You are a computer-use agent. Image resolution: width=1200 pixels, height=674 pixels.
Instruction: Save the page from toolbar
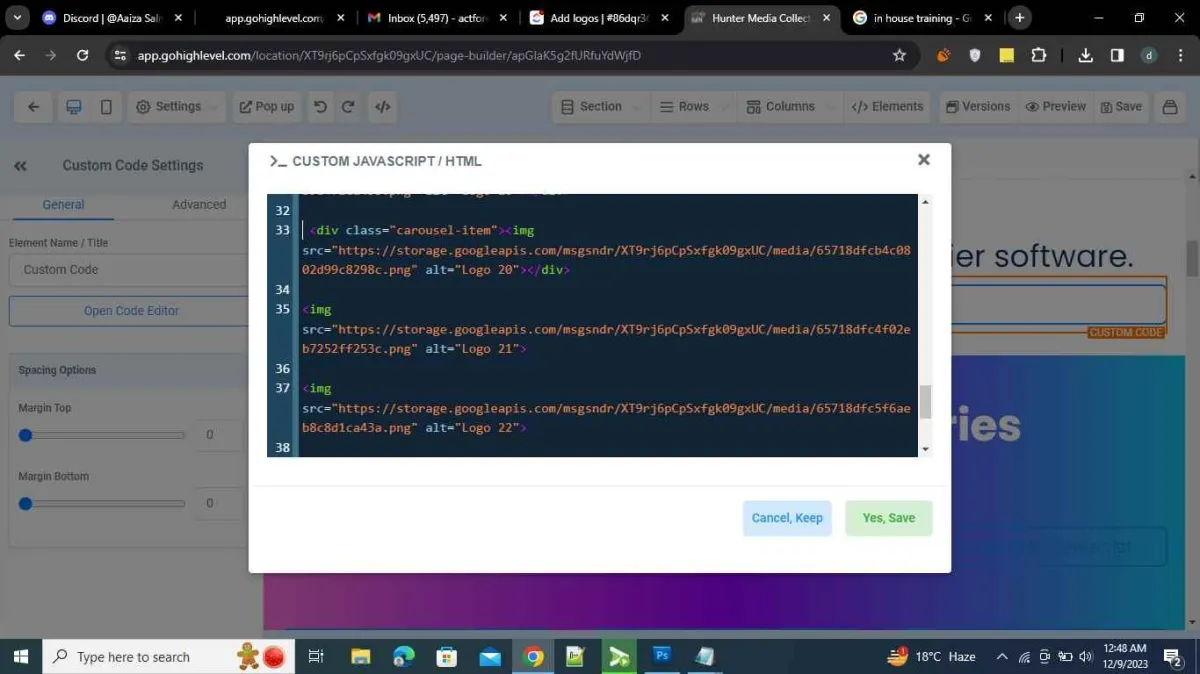pyautogui.click(x=1121, y=107)
